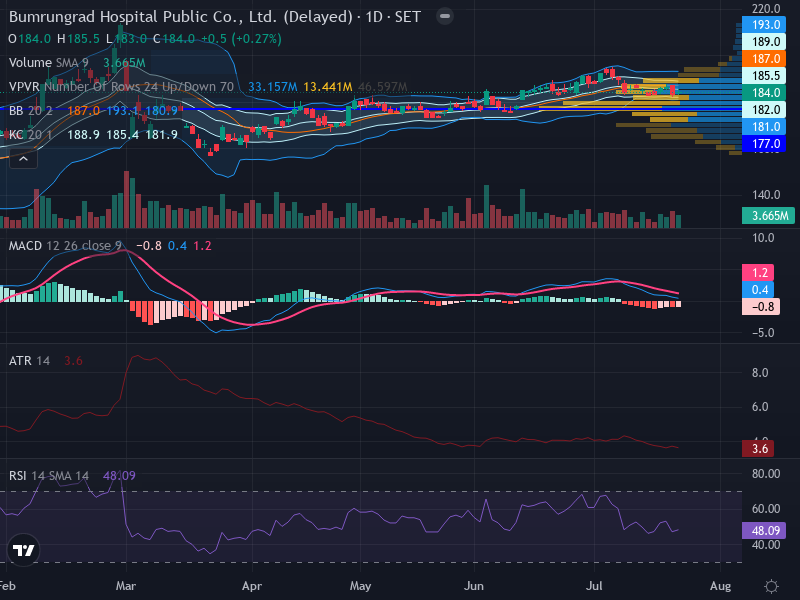Click the May label on time axis
This screenshot has width=800, height=600.
click(360, 586)
